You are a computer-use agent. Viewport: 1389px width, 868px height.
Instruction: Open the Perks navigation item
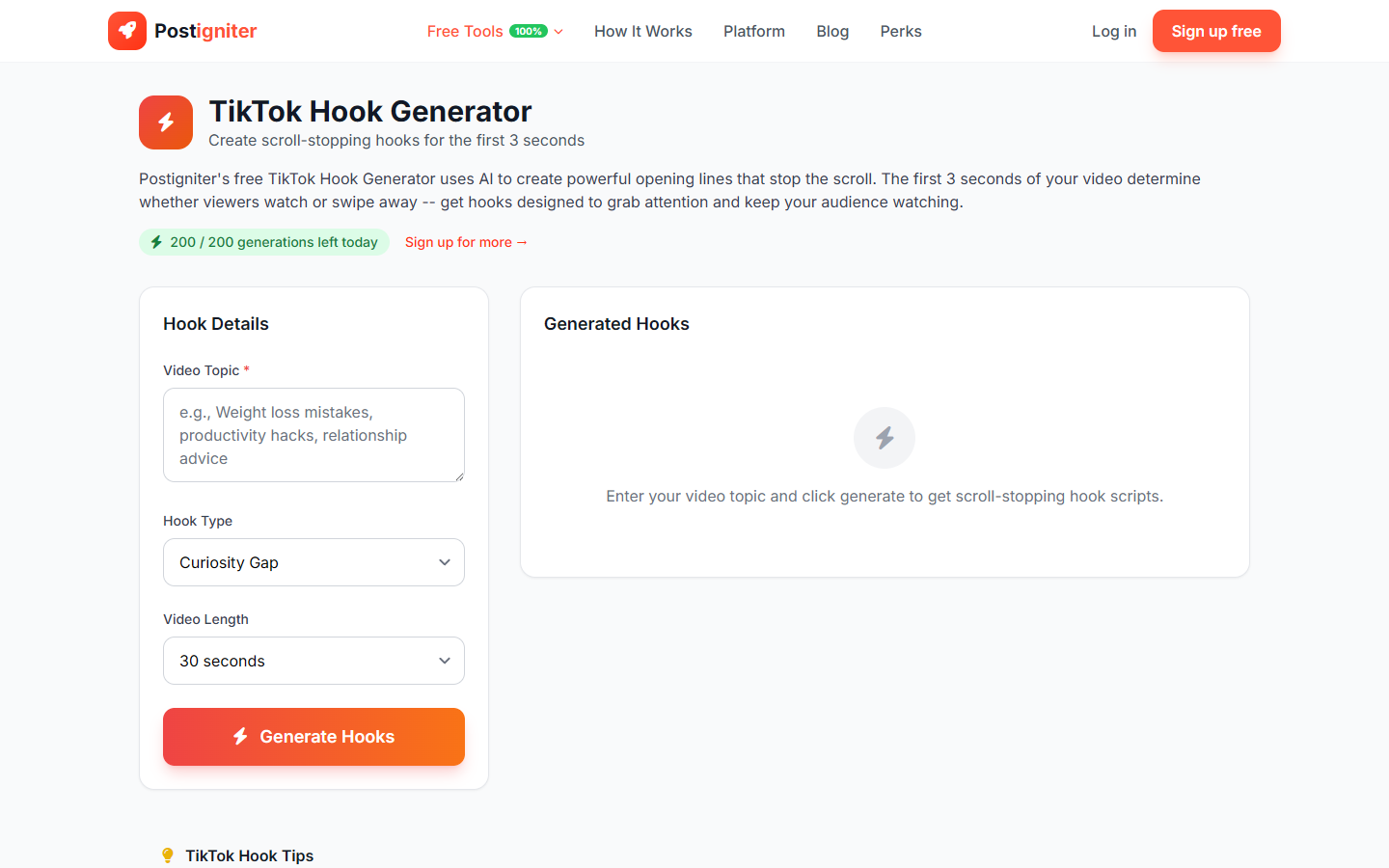[x=900, y=31]
